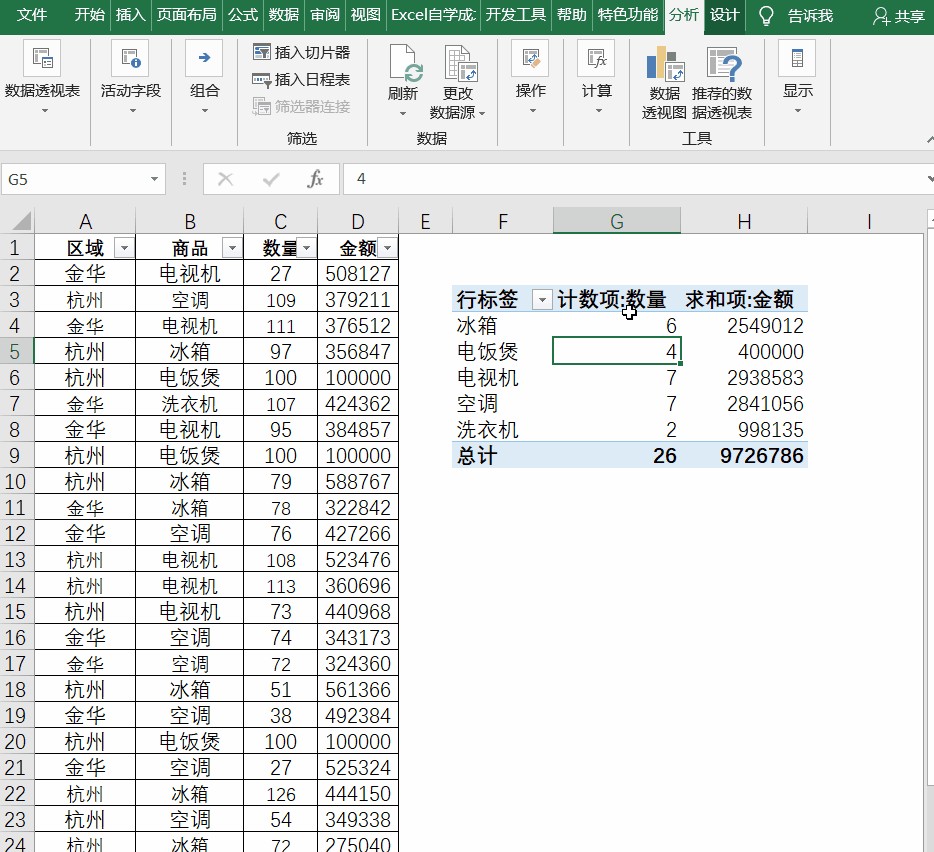Screen dimensions: 934x852
Task: Click the 更改数据源 (Change Data Source) icon
Action: pos(459,64)
